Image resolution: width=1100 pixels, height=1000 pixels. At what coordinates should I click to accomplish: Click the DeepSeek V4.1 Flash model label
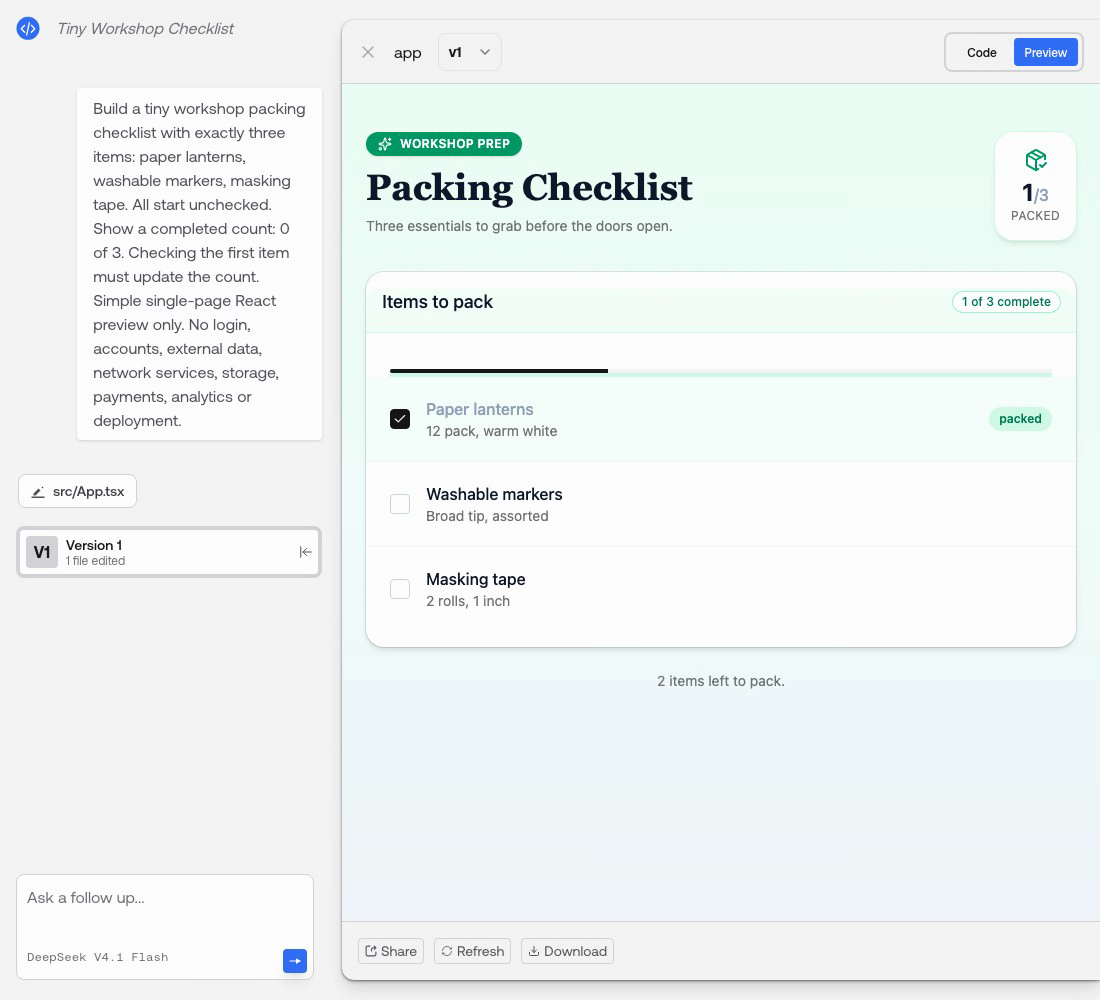(98, 957)
